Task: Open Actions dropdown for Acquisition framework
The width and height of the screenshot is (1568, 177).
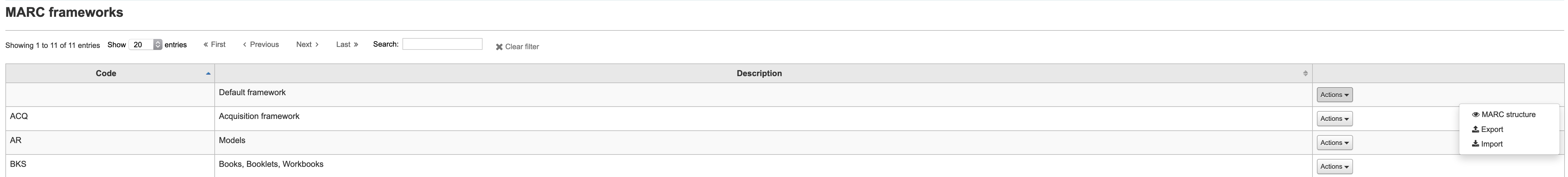Action: tap(1334, 119)
